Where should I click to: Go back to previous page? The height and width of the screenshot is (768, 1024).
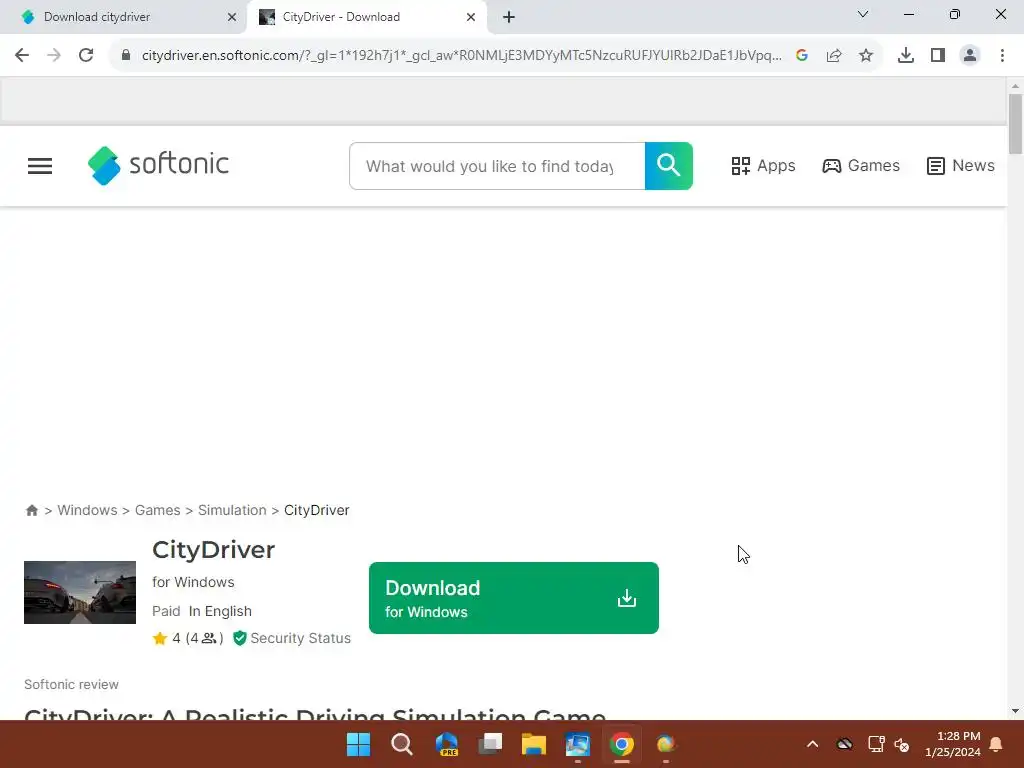click(22, 55)
